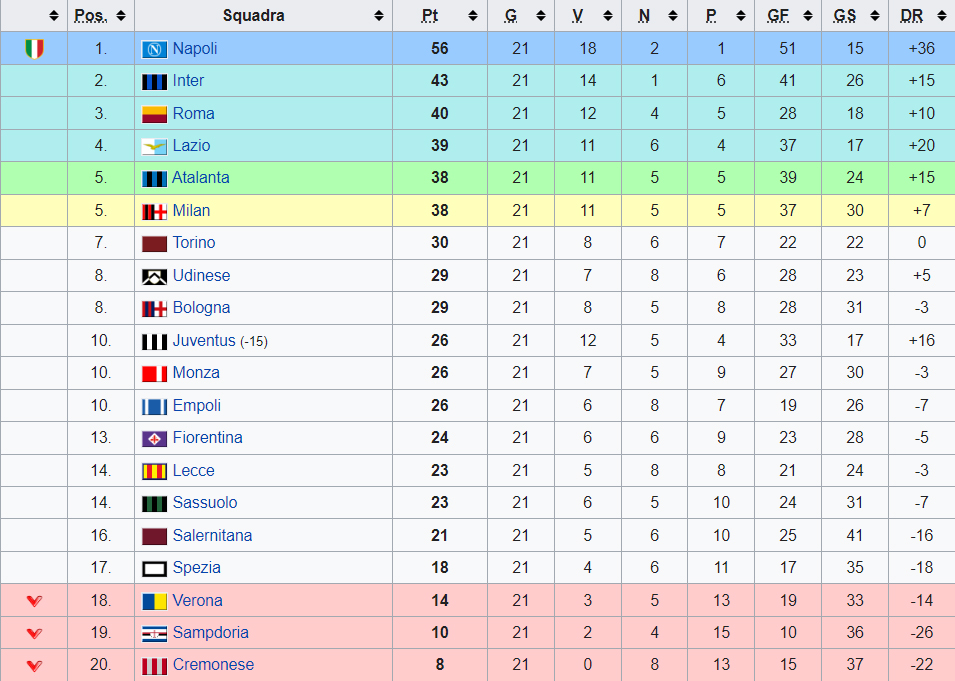Sort table by Squadra column arrows

[379, 16]
